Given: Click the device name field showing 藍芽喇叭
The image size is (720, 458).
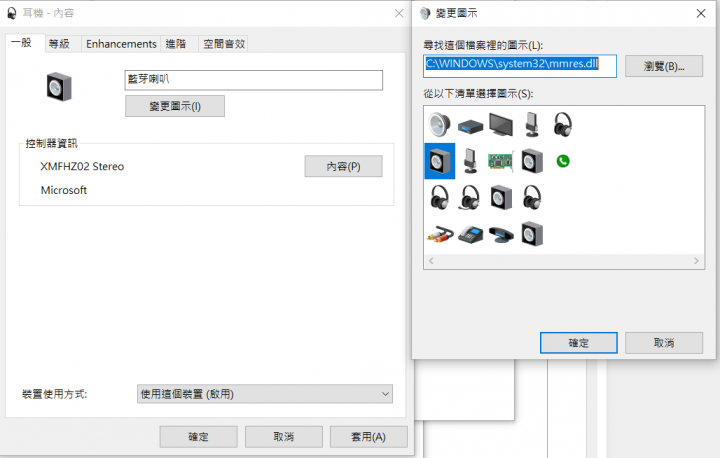Looking at the screenshot, I should (253, 80).
